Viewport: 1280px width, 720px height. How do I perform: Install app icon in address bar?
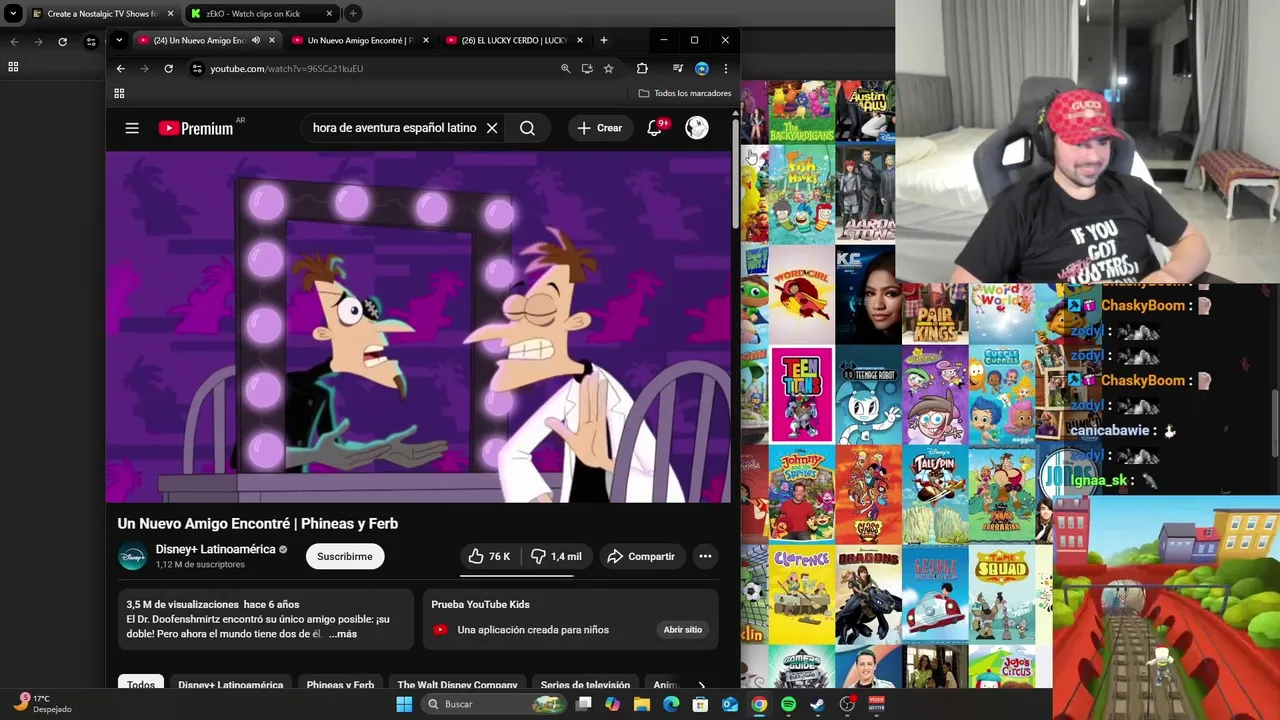(587, 68)
